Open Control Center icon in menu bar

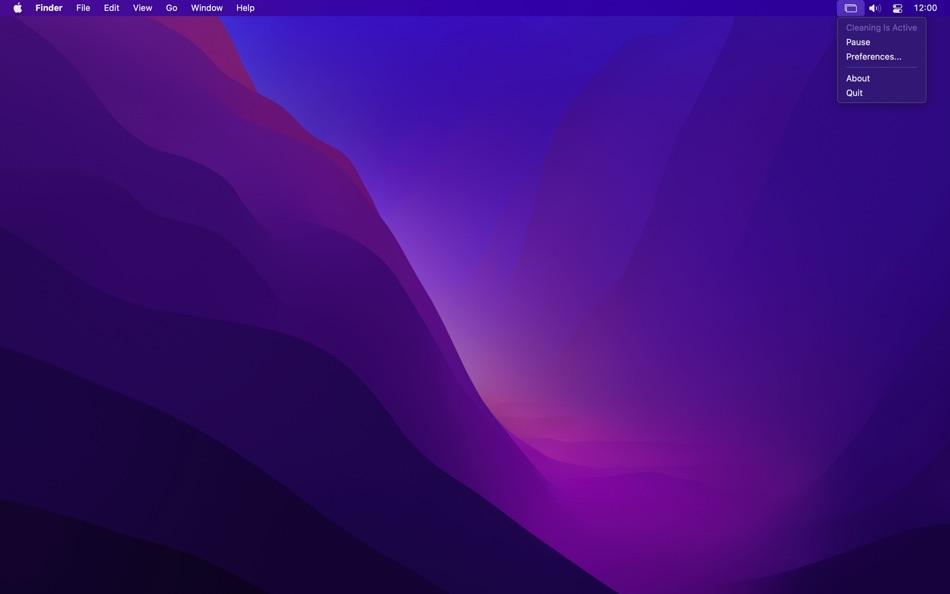pyautogui.click(x=897, y=8)
